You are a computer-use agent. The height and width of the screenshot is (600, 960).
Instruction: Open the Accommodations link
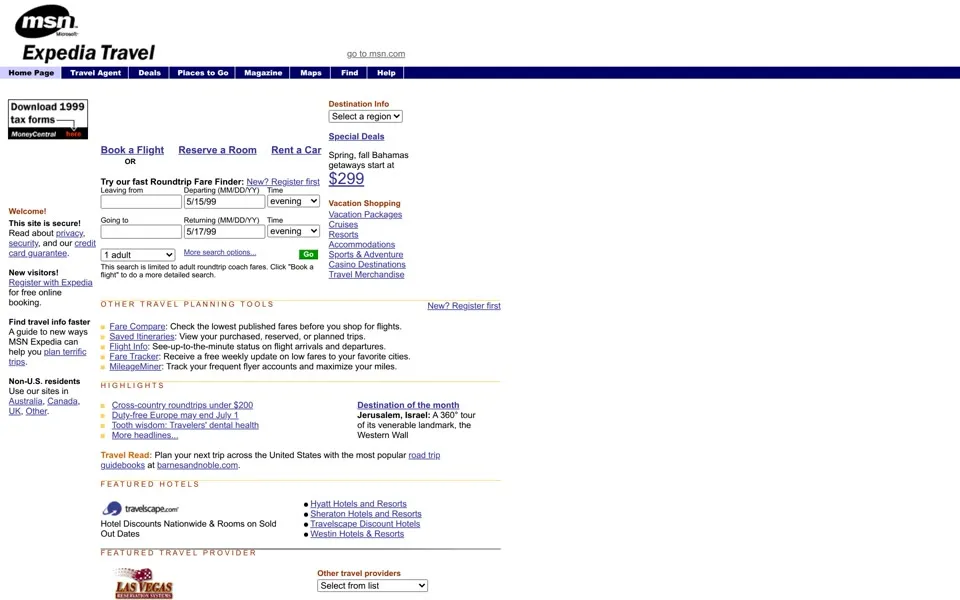[x=362, y=244]
